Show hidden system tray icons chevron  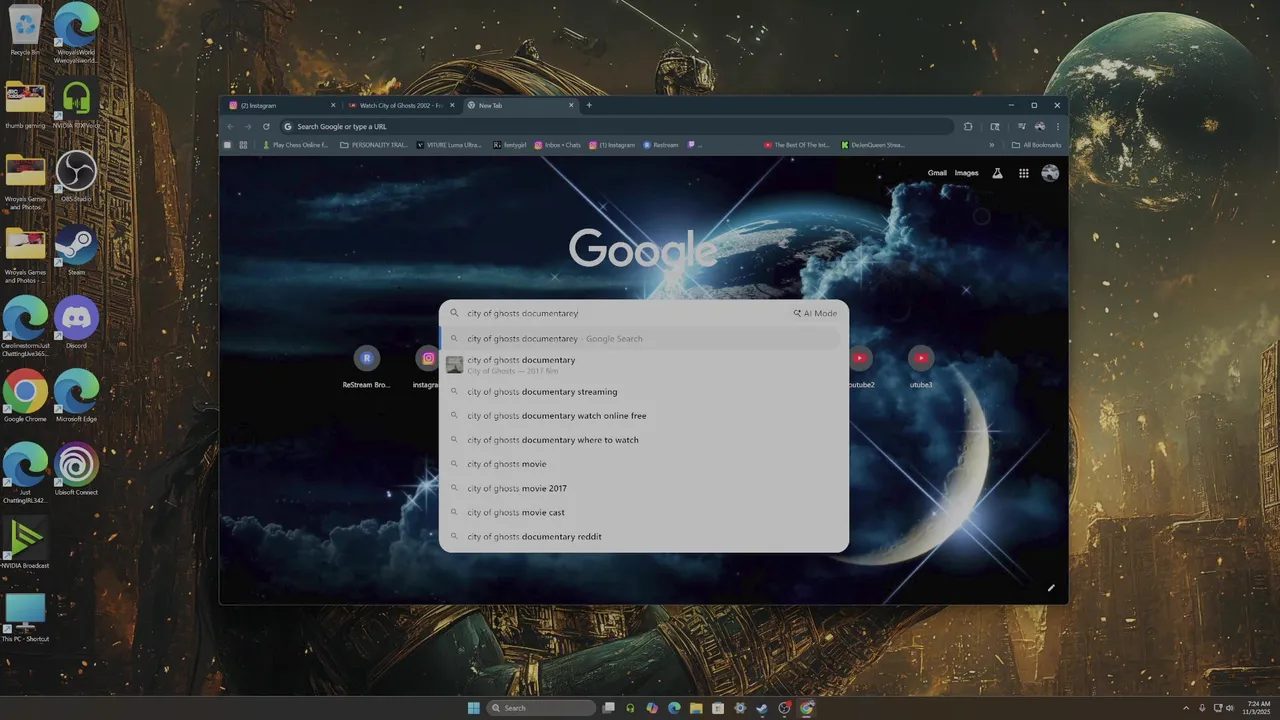tap(1186, 708)
